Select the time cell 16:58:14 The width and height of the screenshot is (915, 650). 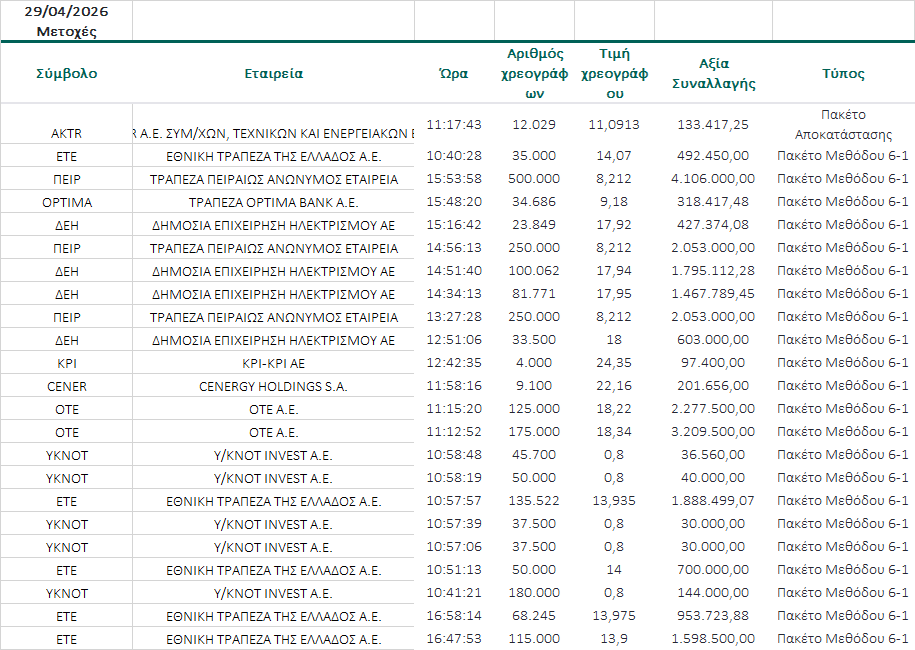[x=454, y=616]
